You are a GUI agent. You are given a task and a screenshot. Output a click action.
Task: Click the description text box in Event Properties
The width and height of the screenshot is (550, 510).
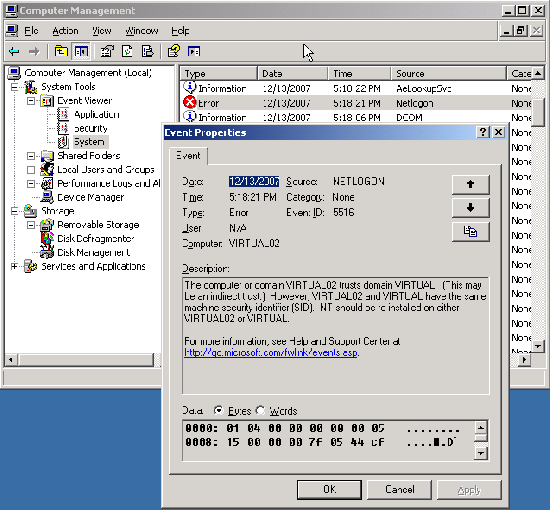[336, 336]
